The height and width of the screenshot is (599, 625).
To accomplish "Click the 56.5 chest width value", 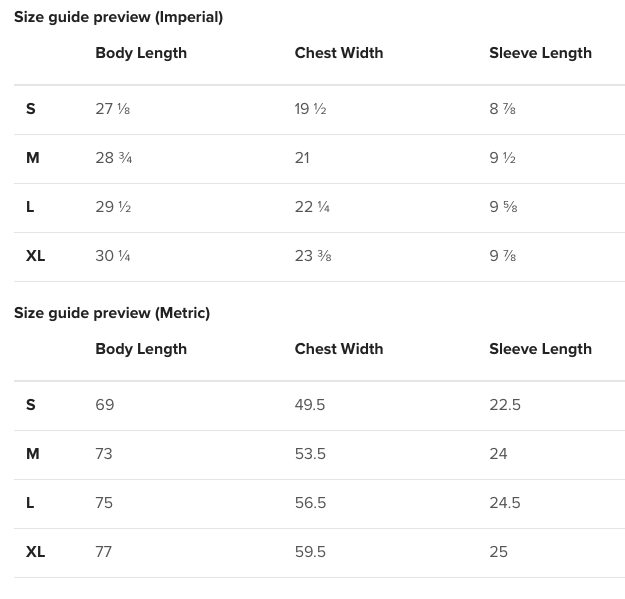I will 310,503.
